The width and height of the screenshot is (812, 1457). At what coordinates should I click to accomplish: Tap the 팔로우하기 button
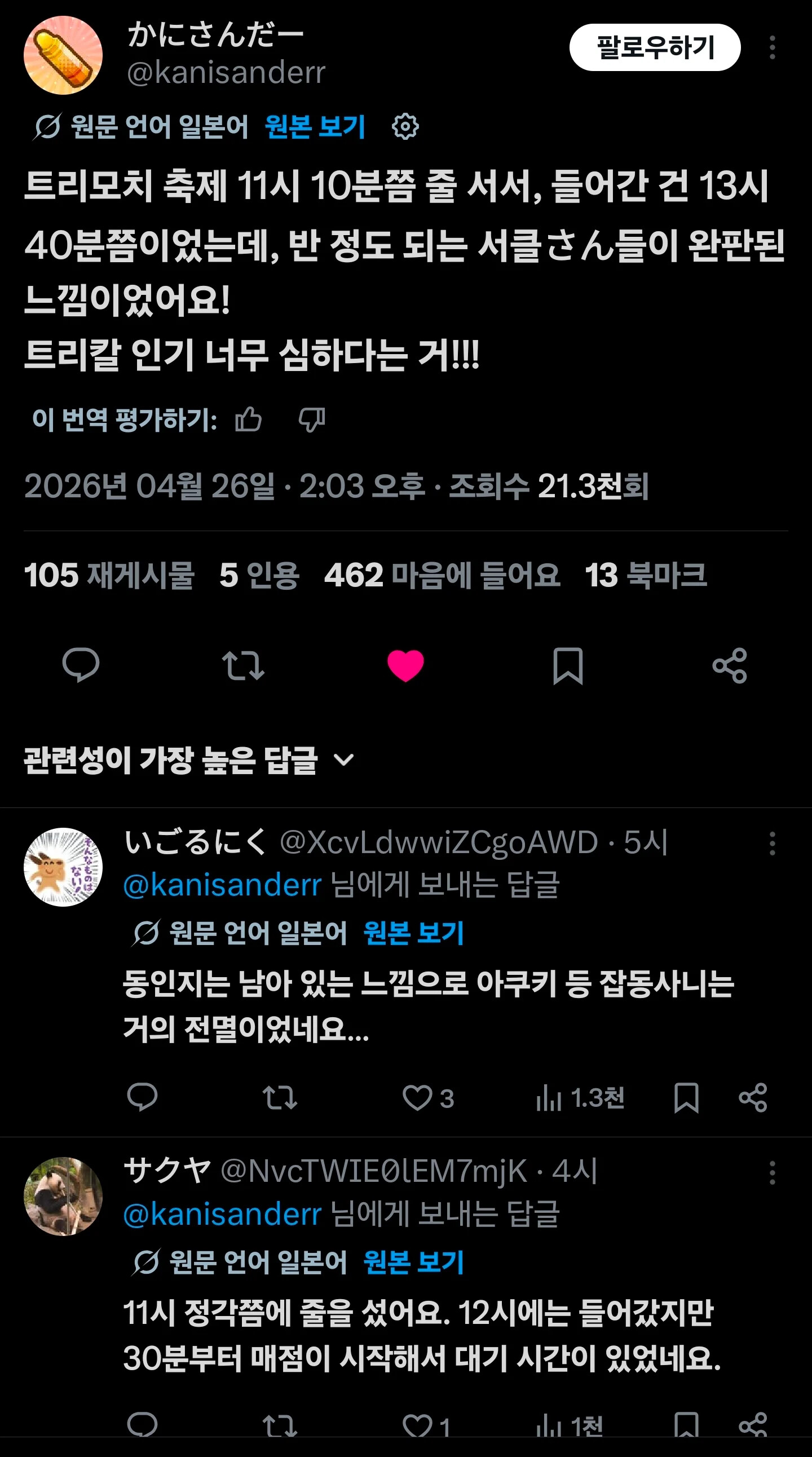pos(655,47)
